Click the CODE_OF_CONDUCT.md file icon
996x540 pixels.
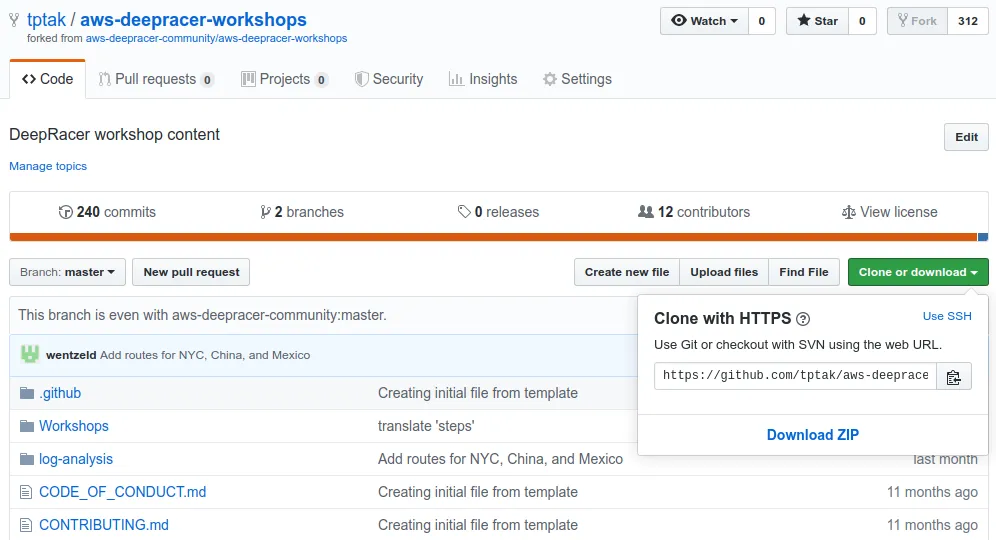tap(25, 492)
